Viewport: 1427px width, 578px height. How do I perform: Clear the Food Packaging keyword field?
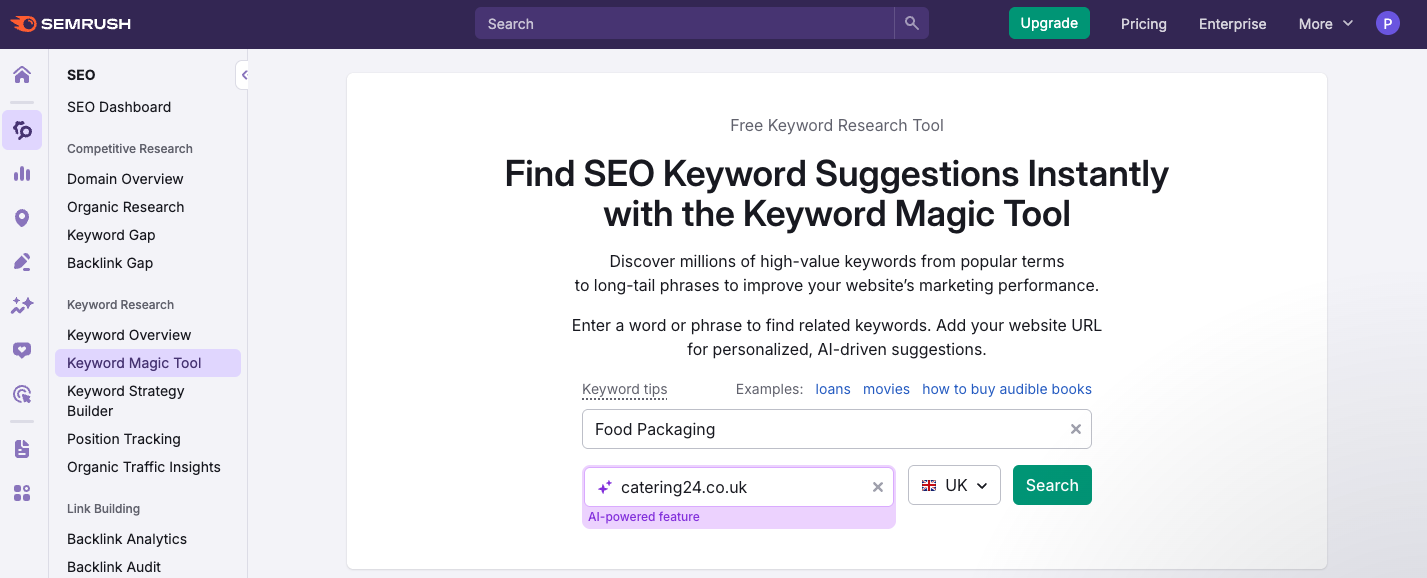click(1076, 429)
